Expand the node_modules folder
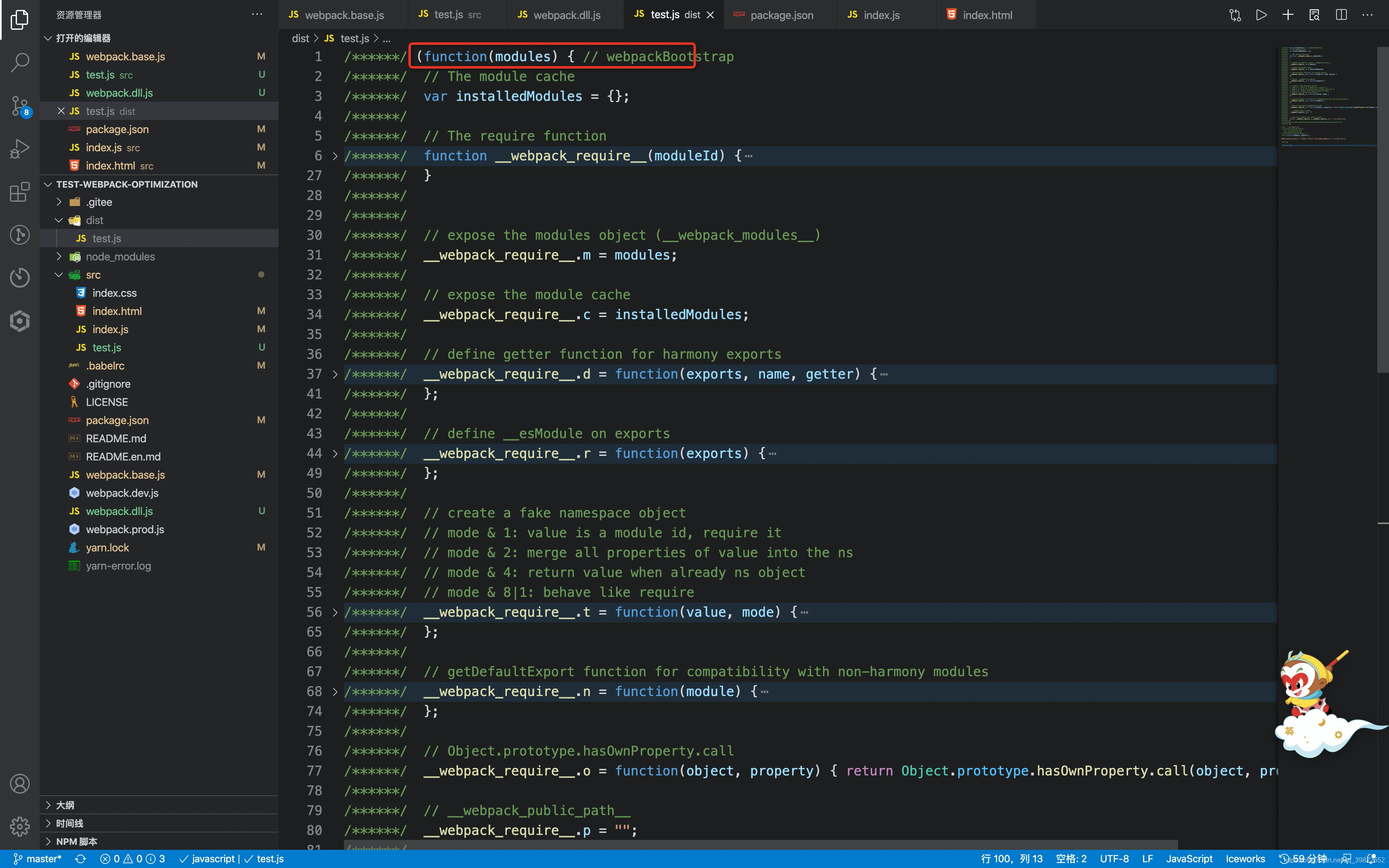Image resolution: width=1389 pixels, height=868 pixels. point(59,257)
